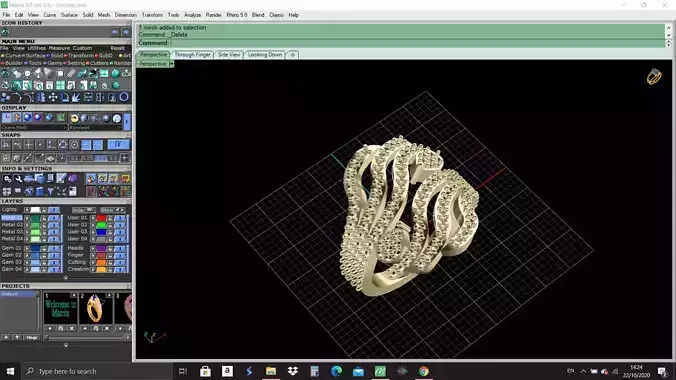Click the Show toggle in the Layers panel
The height and width of the screenshot is (380, 676).
(x=113, y=210)
